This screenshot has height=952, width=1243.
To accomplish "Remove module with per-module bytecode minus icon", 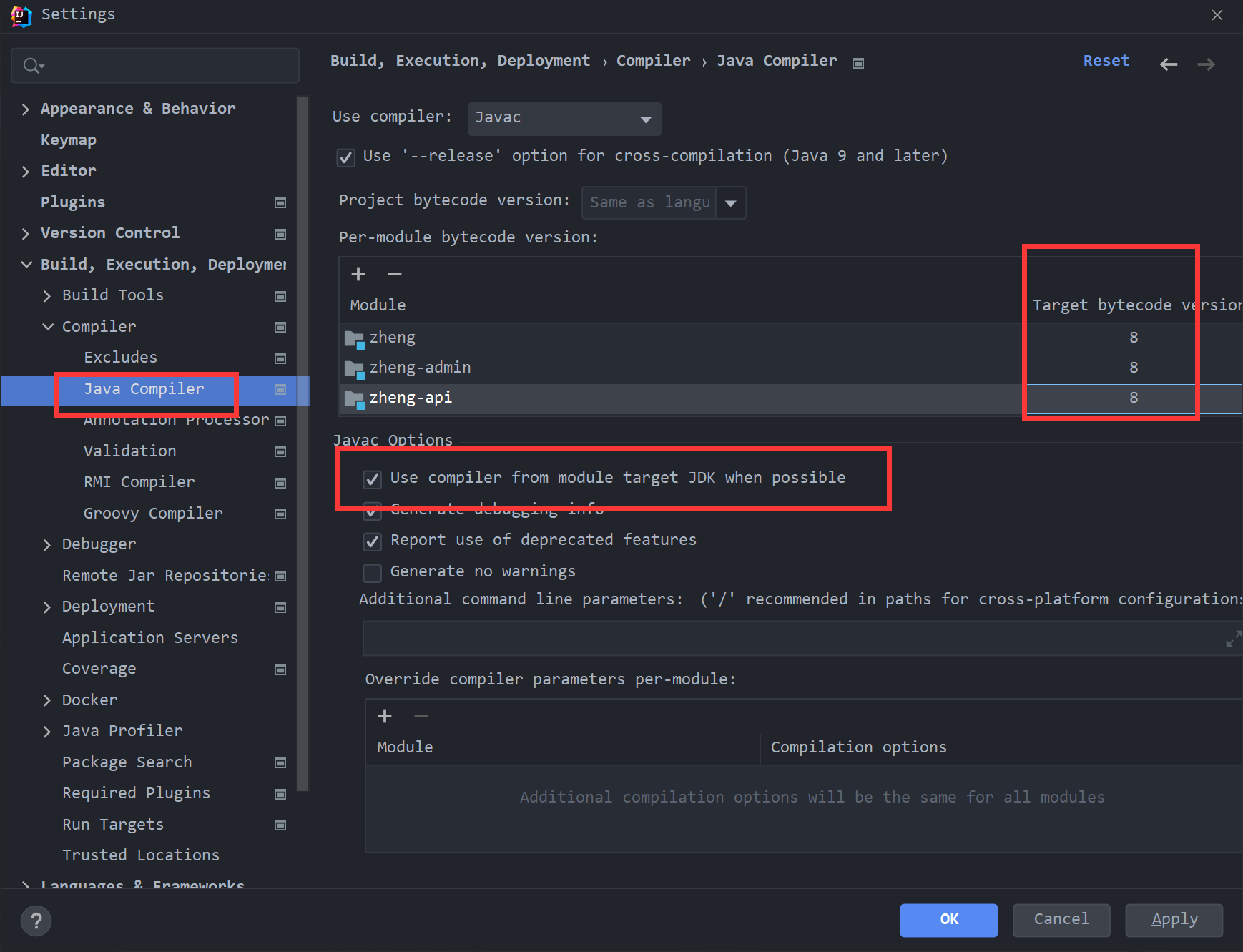I will (x=394, y=274).
